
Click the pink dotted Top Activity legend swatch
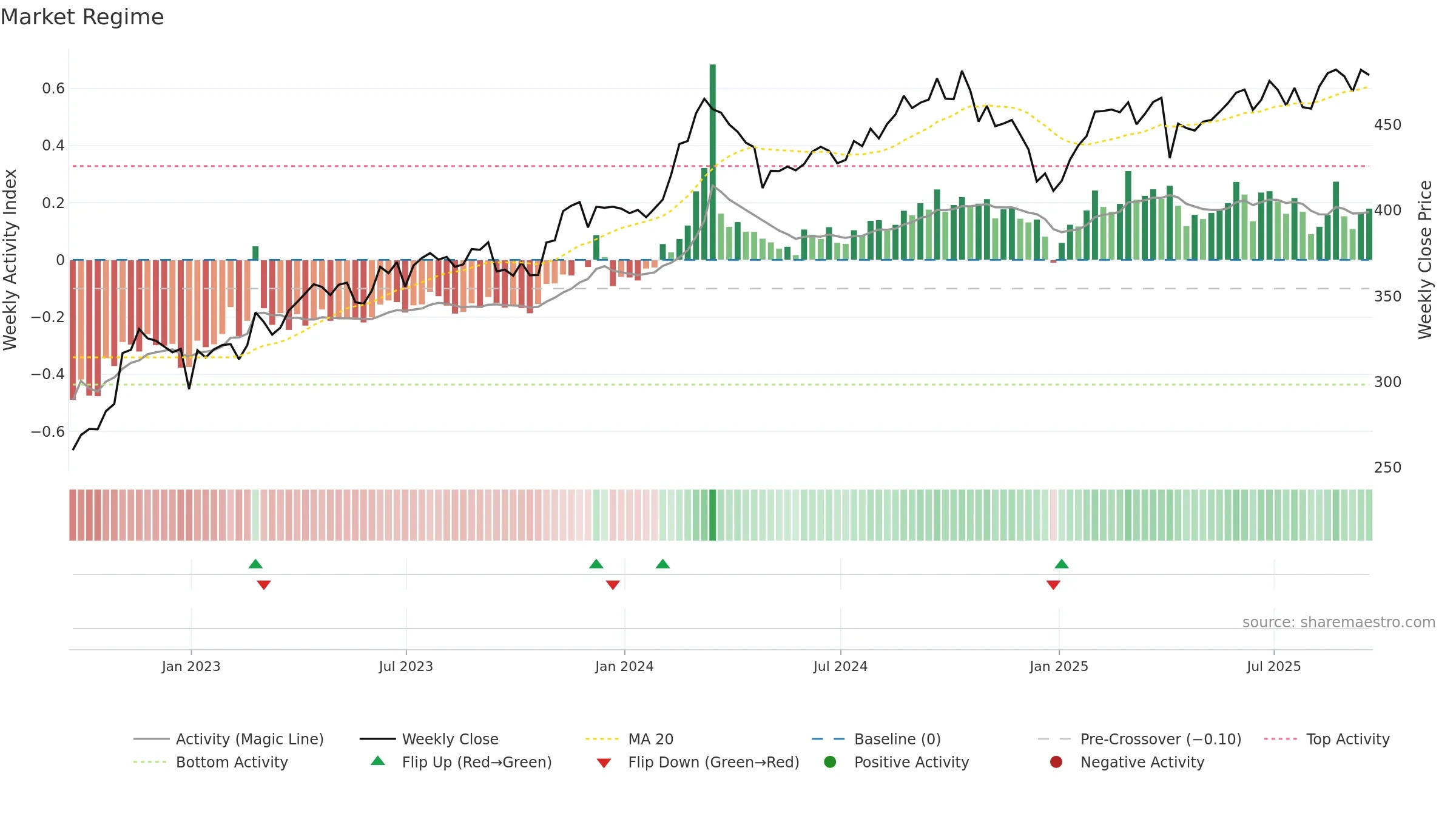[1281, 739]
